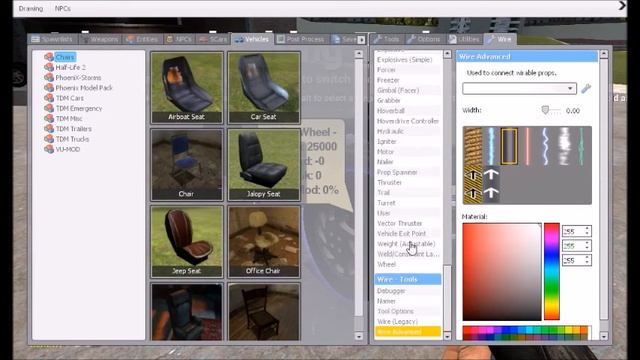Open the NPCs menu in top bar
The image size is (640, 360).
(63, 9)
